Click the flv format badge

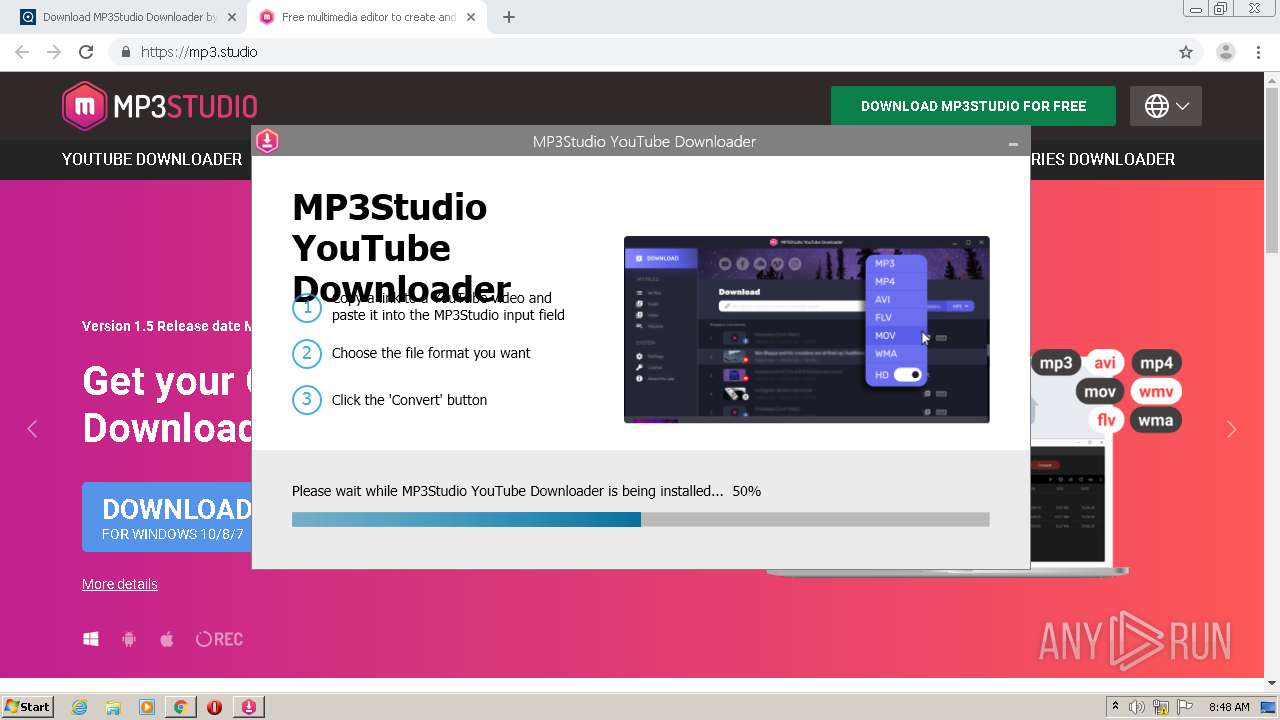(1106, 420)
